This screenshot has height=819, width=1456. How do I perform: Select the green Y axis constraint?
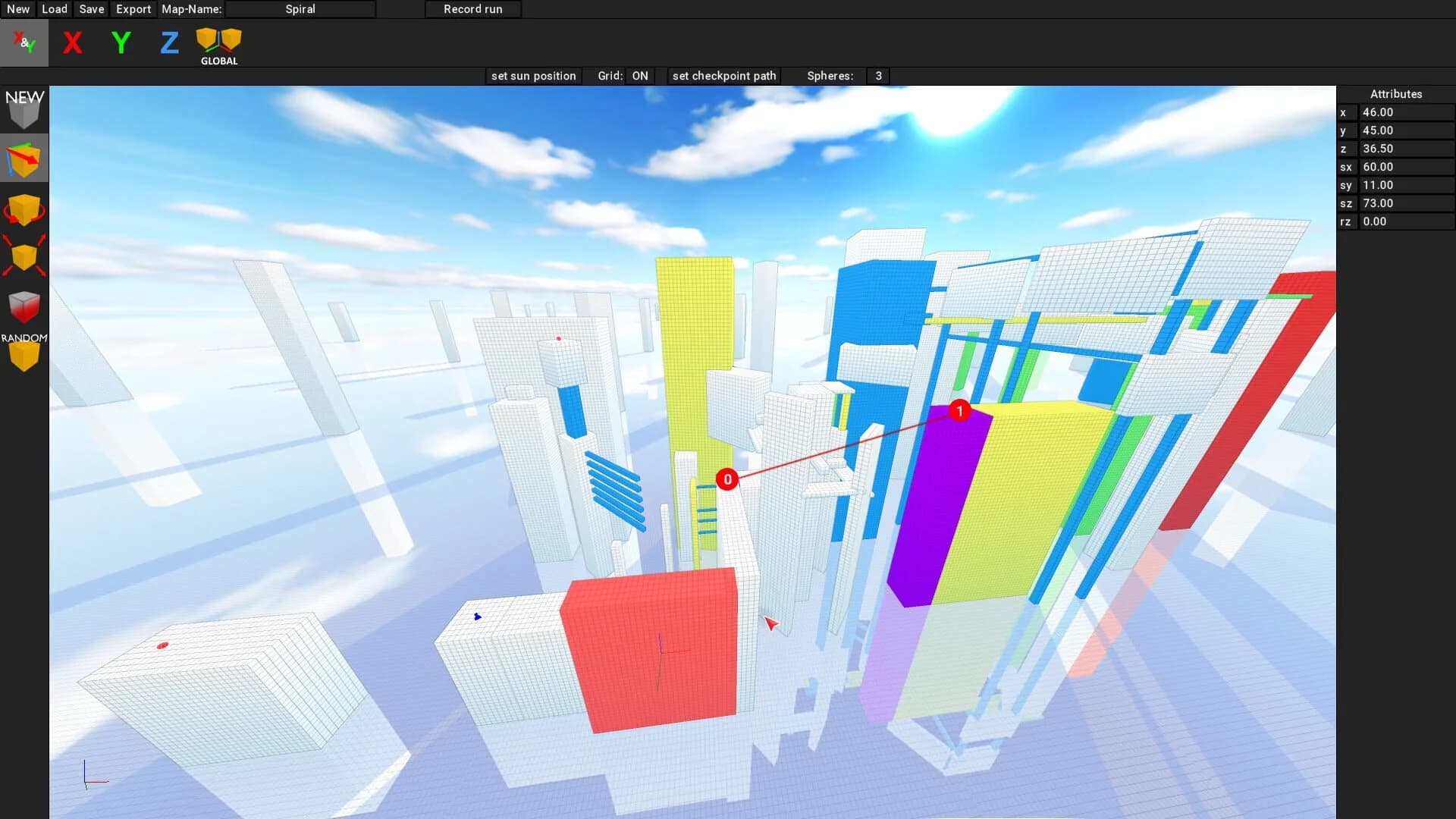(x=121, y=42)
